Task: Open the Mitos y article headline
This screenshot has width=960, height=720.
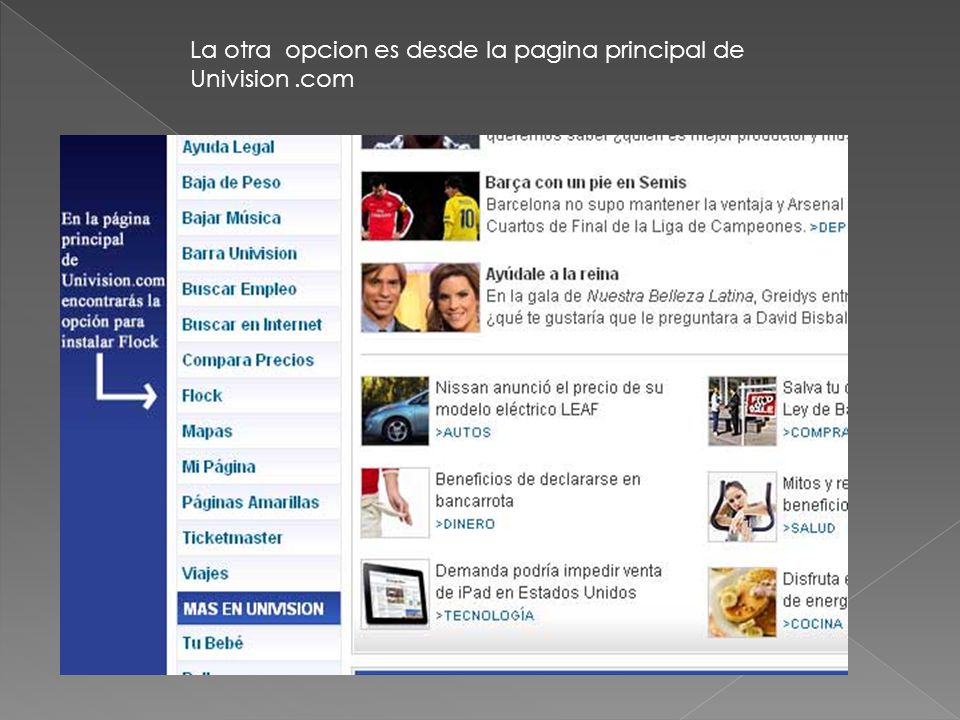Action: coord(815,494)
